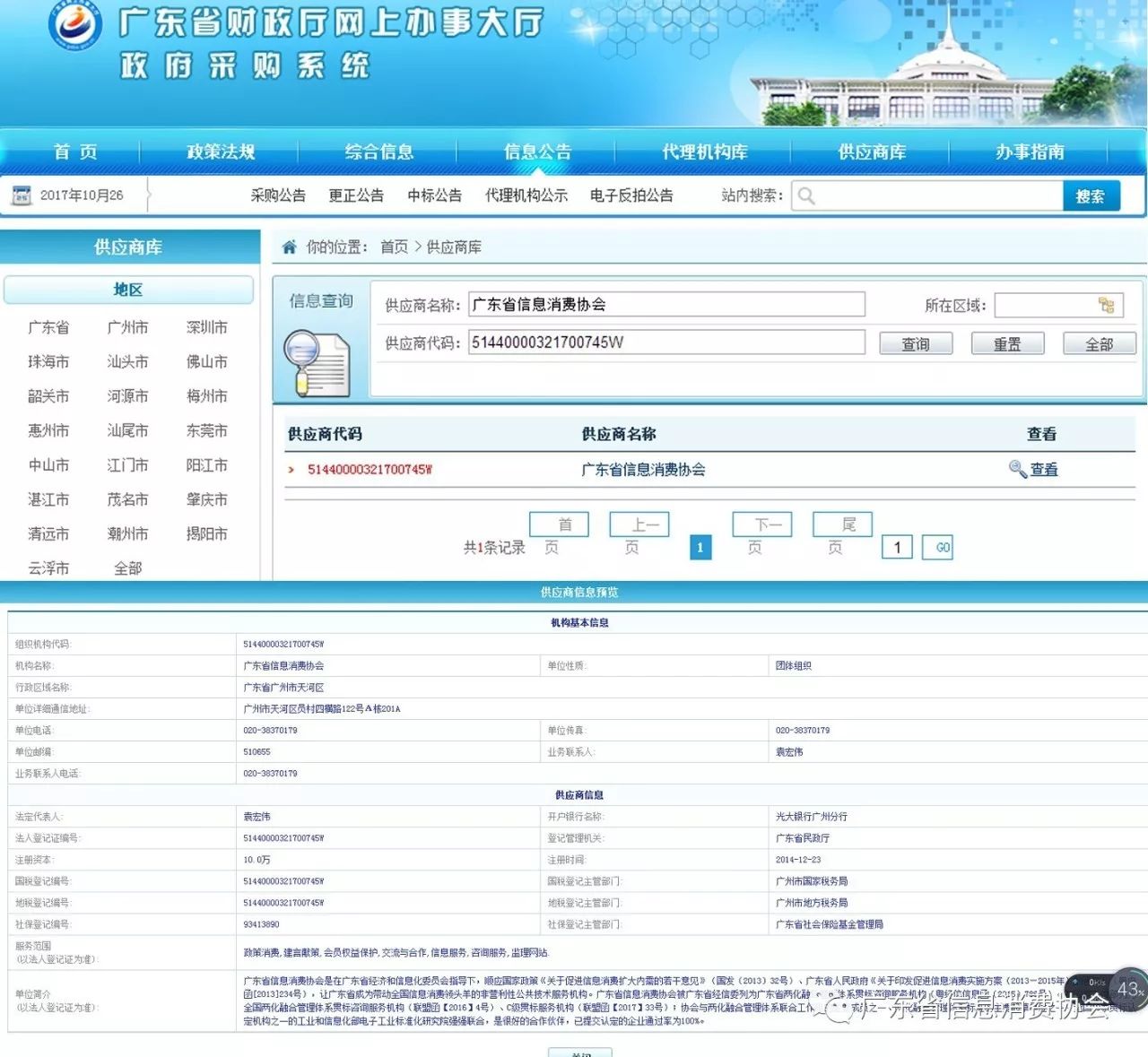The height and width of the screenshot is (1057, 1148).
Task: Focus the 站内搜索 input field
Action: [x=927, y=195]
